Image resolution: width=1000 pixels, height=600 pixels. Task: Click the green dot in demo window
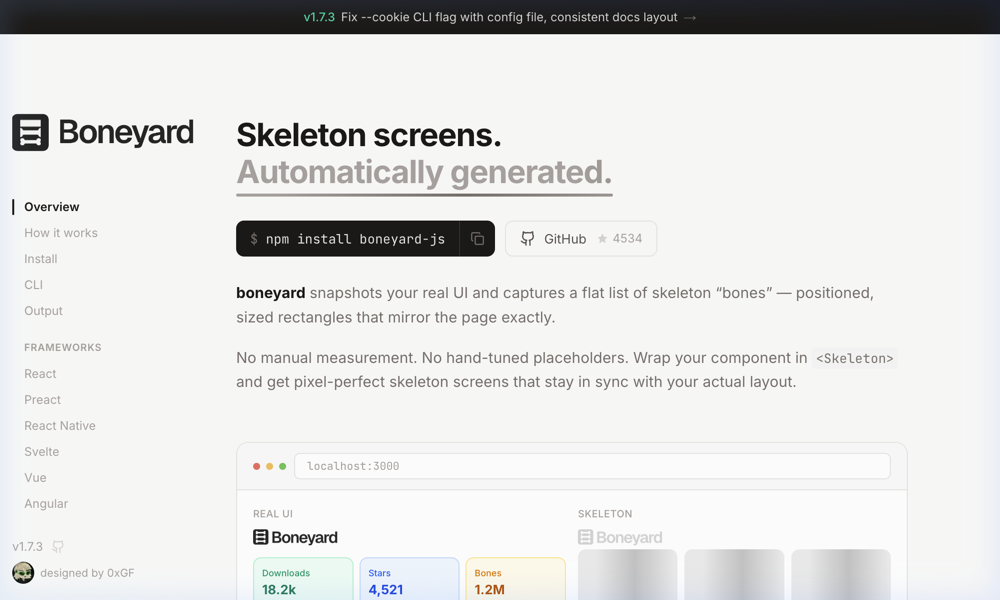coord(283,466)
